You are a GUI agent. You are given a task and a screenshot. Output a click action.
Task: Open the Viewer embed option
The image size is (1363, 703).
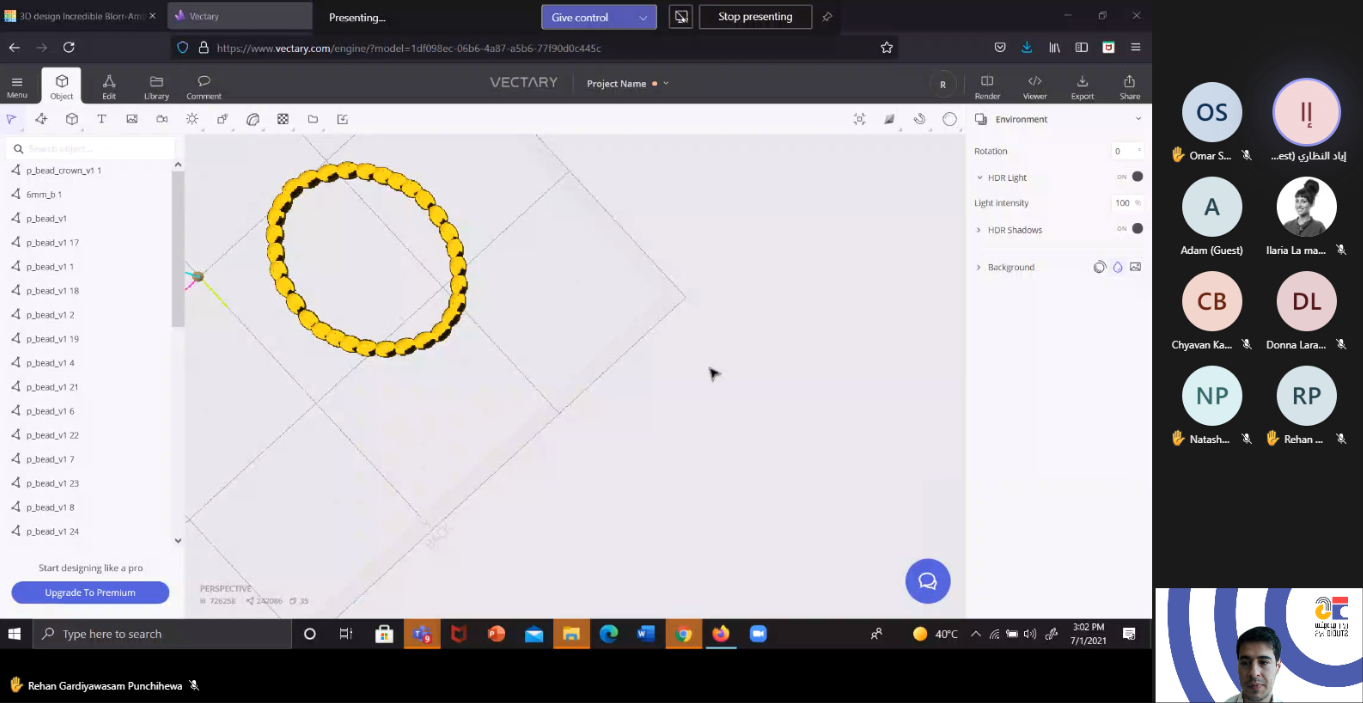click(1035, 86)
